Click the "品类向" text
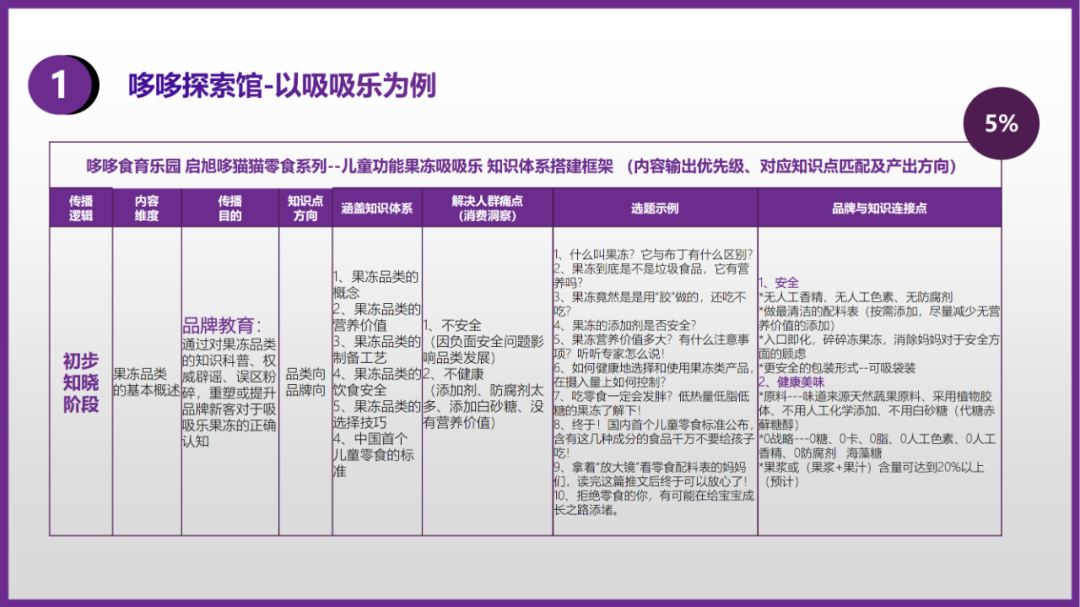This screenshot has height=607, width=1080. click(x=305, y=374)
